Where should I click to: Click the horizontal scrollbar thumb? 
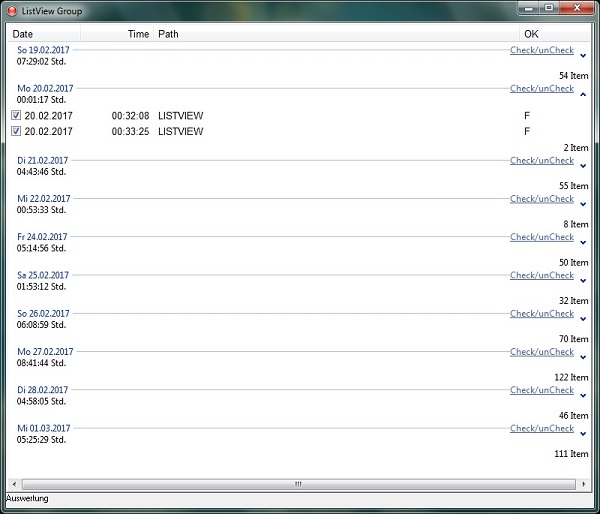click(x=295, y=484)
